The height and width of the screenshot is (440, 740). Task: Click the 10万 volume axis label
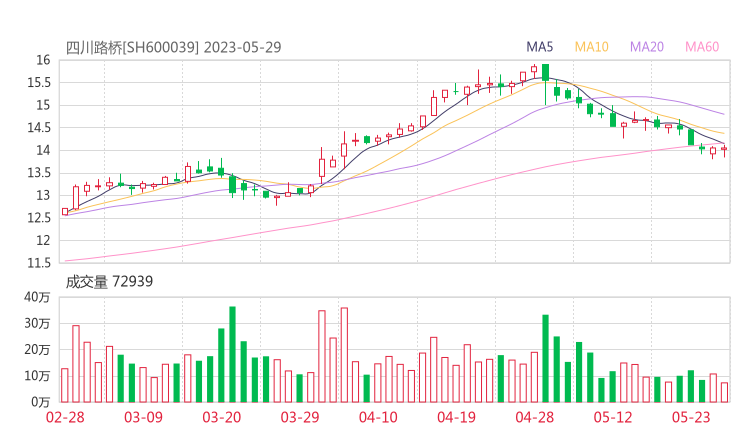point(37,376)
